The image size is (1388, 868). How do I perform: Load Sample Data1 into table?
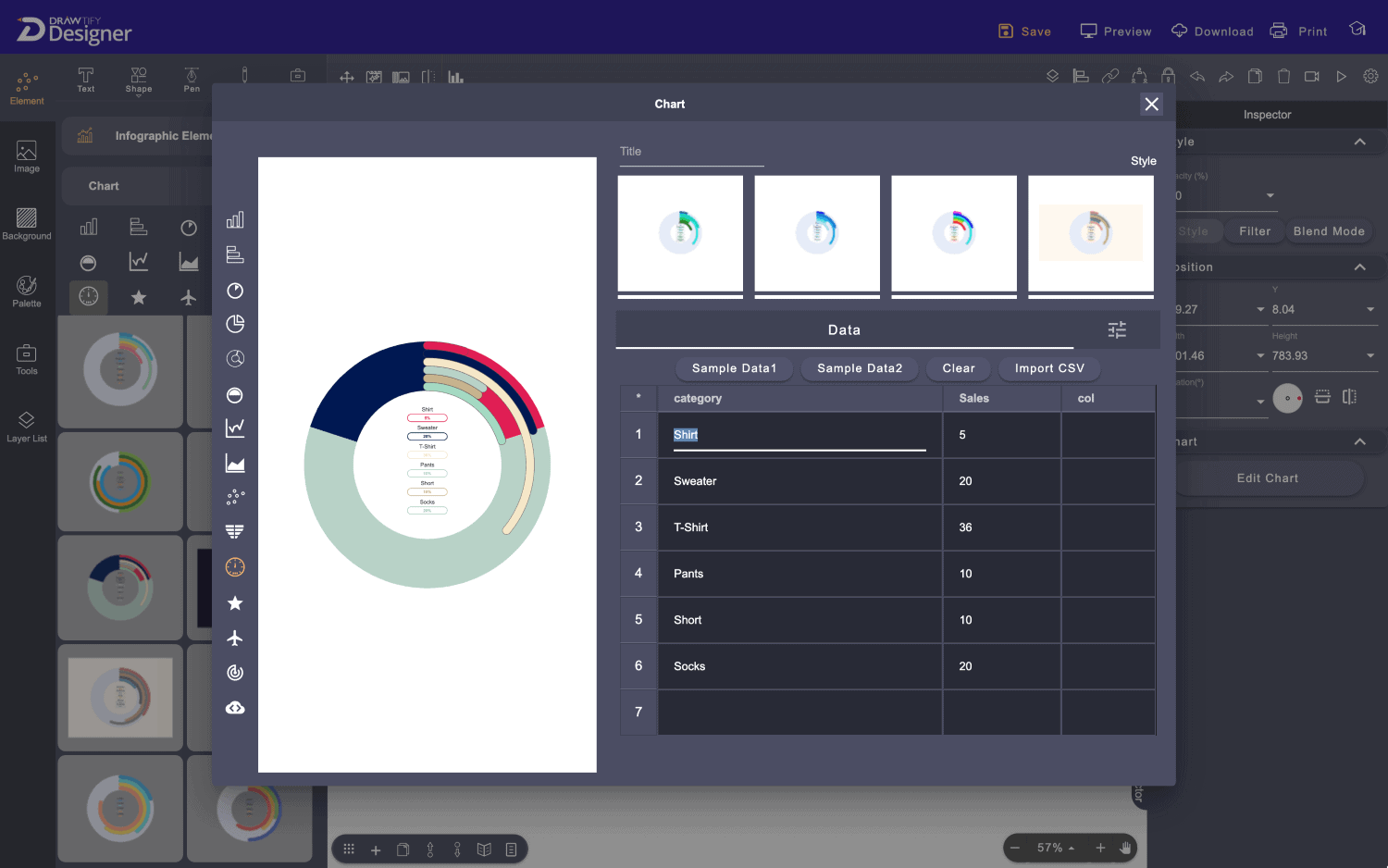pos(734,368)
